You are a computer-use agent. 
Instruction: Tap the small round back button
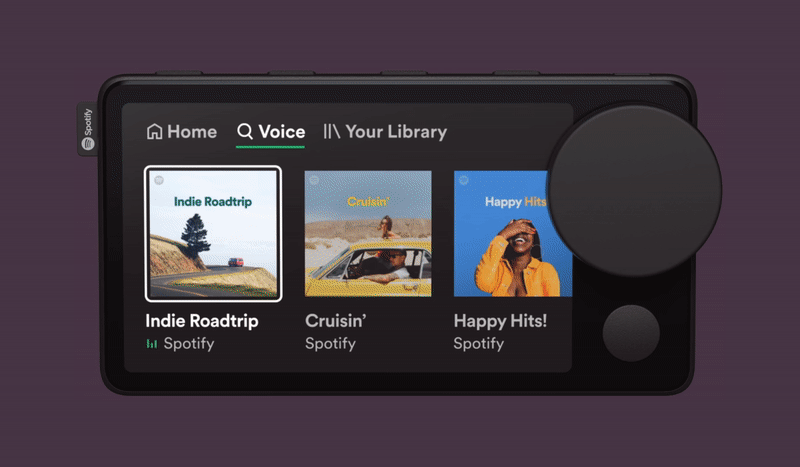(631, 333)
